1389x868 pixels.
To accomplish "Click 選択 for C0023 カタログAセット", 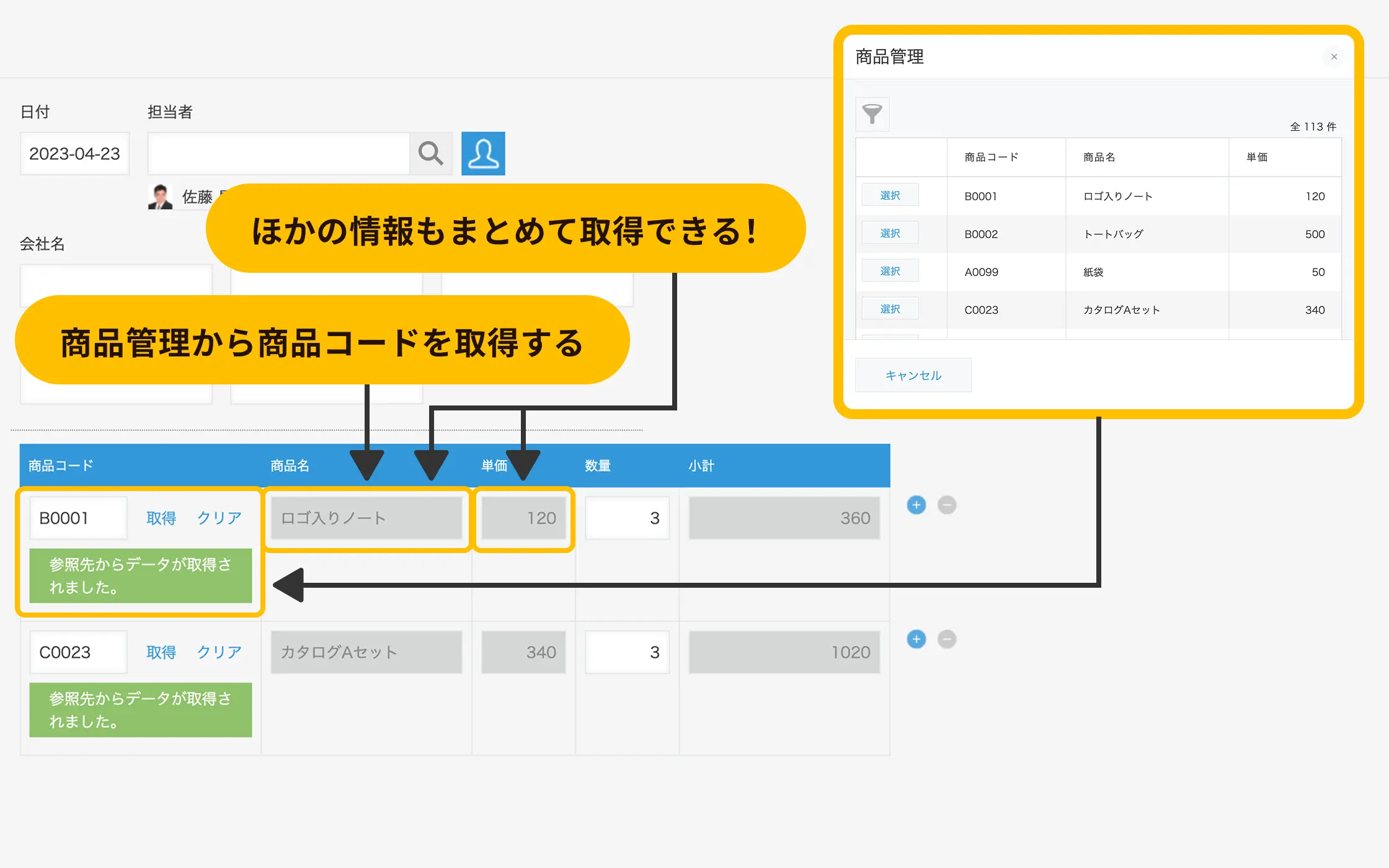I will click(890, 309).
